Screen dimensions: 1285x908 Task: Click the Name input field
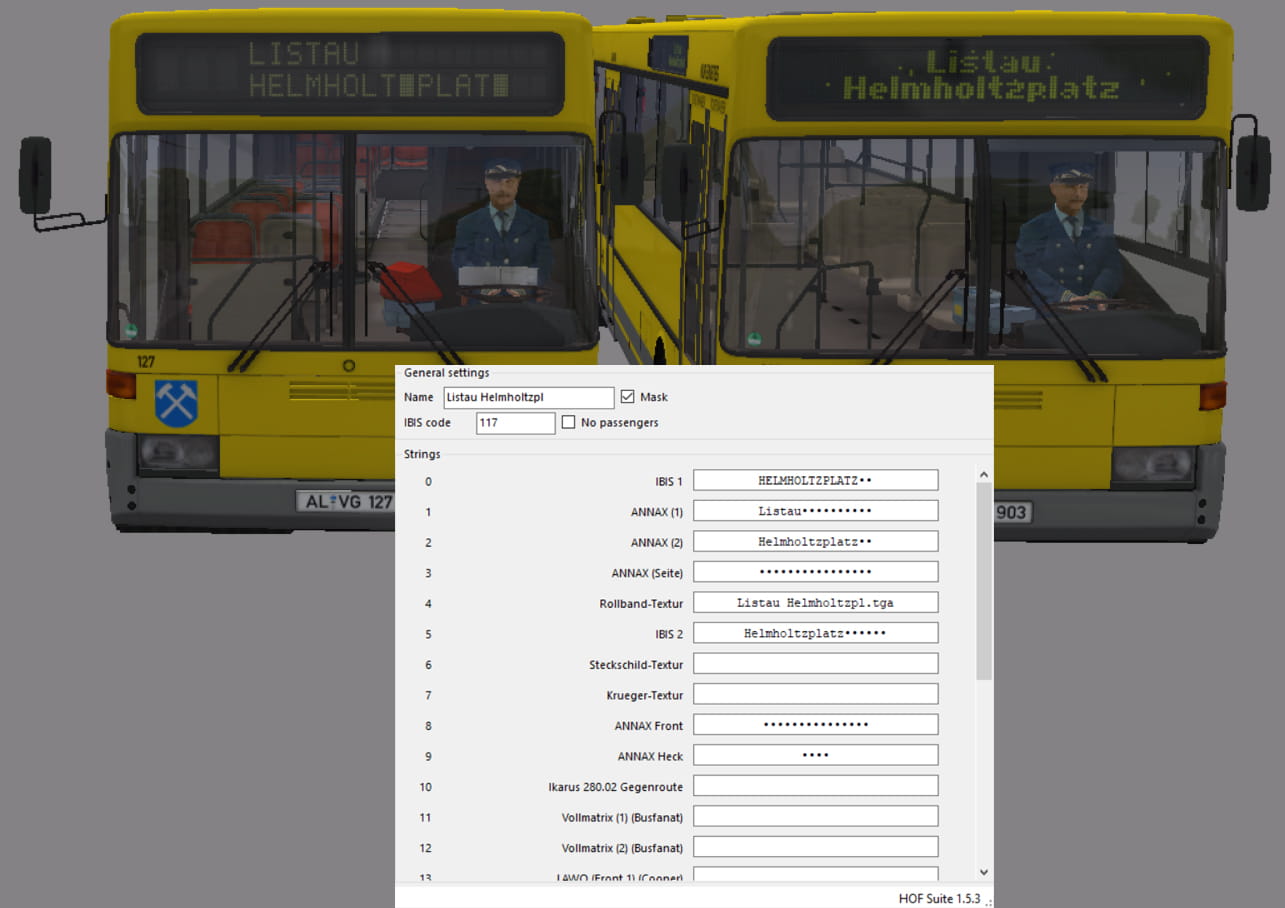click(528, 397)
